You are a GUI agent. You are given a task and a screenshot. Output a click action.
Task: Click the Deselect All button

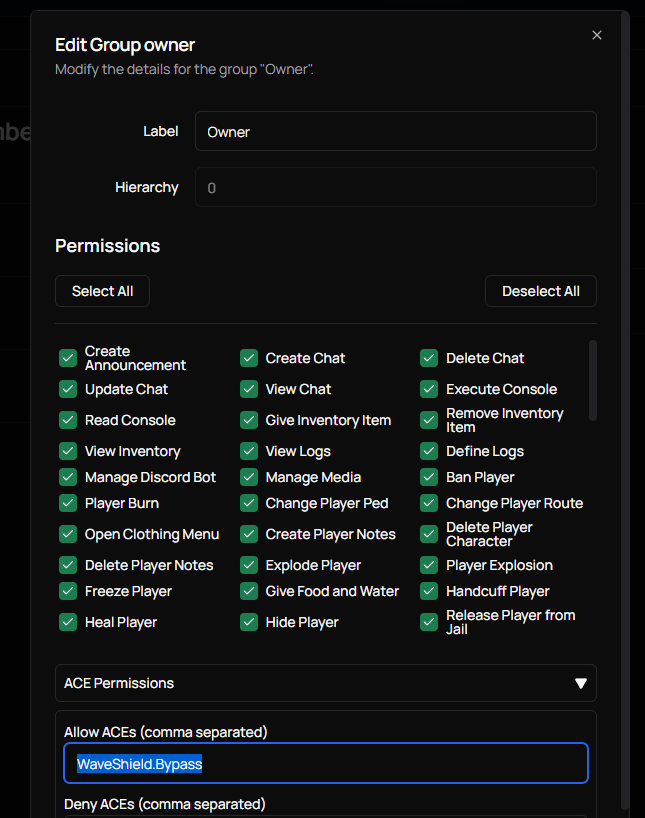(x=541, y=291)
